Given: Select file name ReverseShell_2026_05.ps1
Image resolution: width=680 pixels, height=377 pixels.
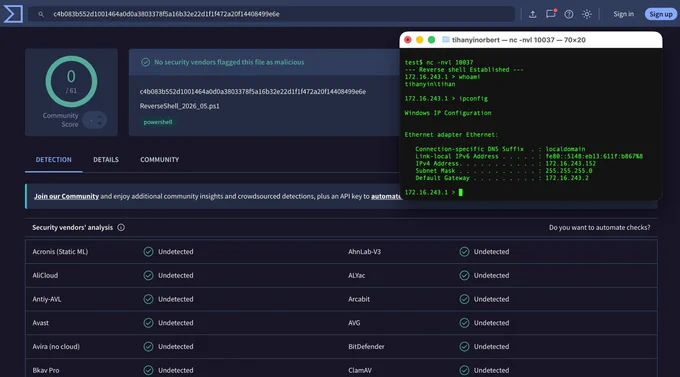Looking at the screenshot, I should [180, 106].
